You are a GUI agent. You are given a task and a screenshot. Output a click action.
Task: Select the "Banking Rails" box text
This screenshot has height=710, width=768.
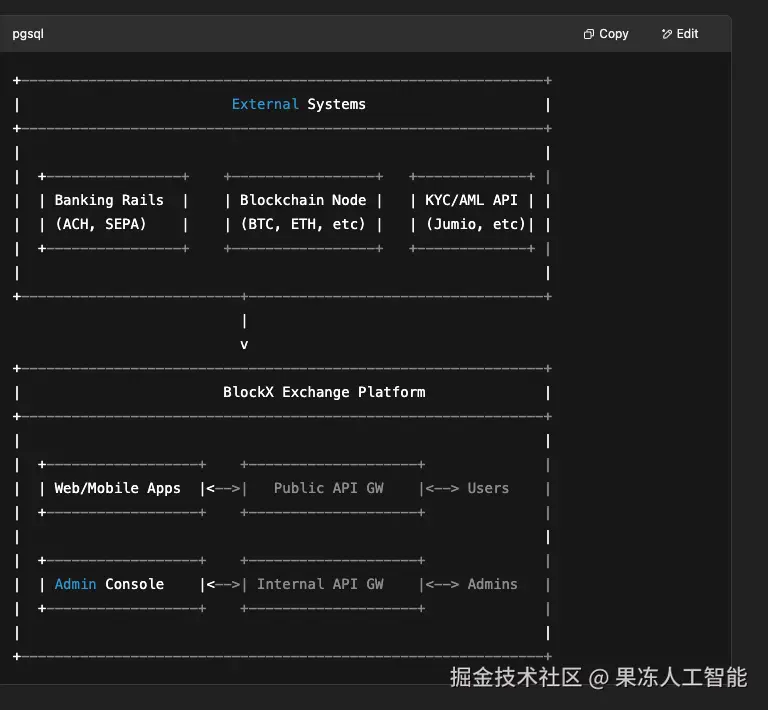click(x=108, y=200)
